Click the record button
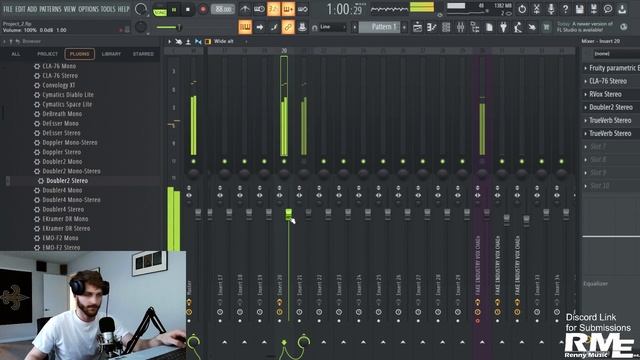Image resolution: width=640 pixels, height=360 pixels. coord(202,9)
